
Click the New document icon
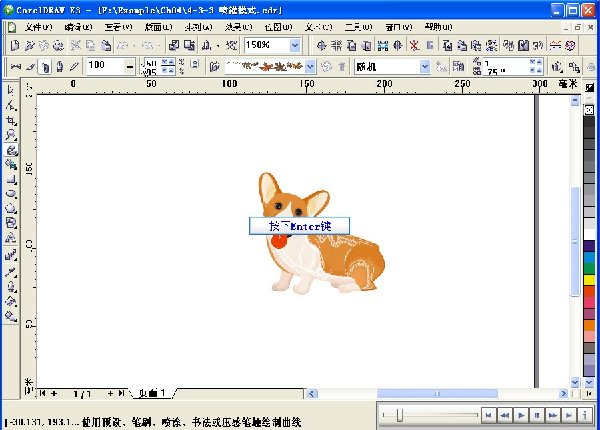click(15, 46)
